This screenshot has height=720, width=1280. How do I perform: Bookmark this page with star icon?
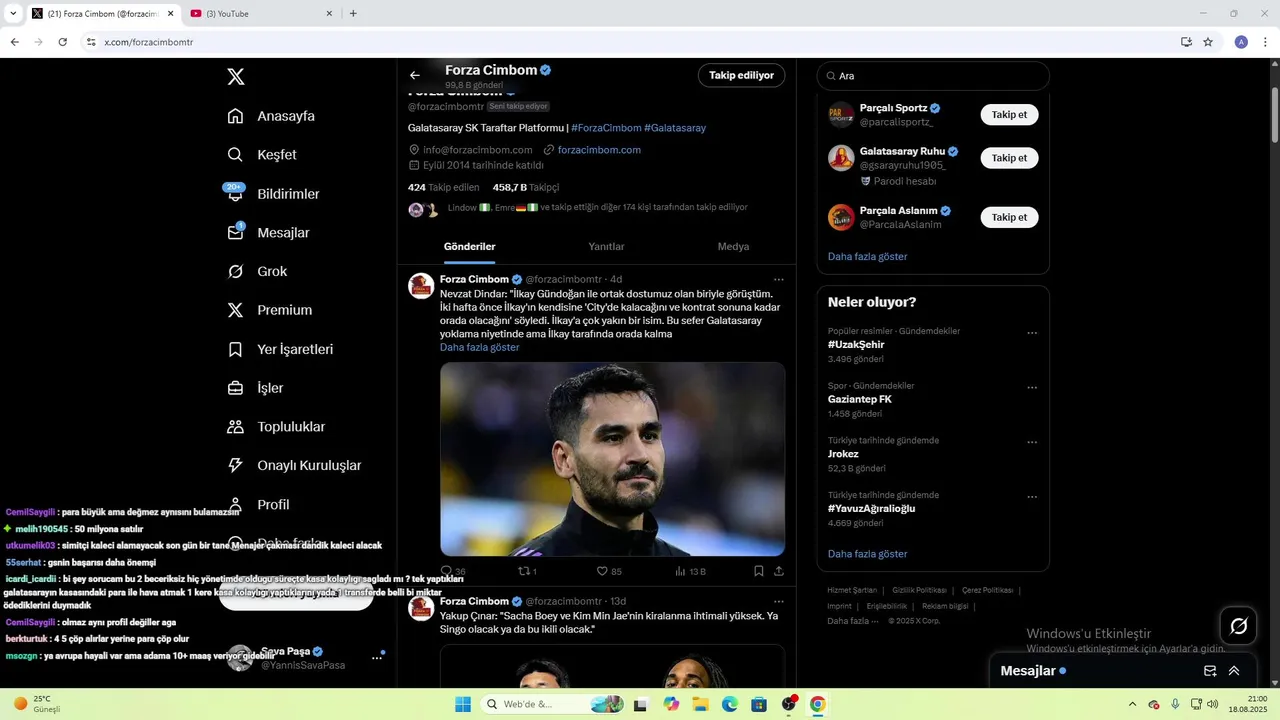[x=1208, y=42]
